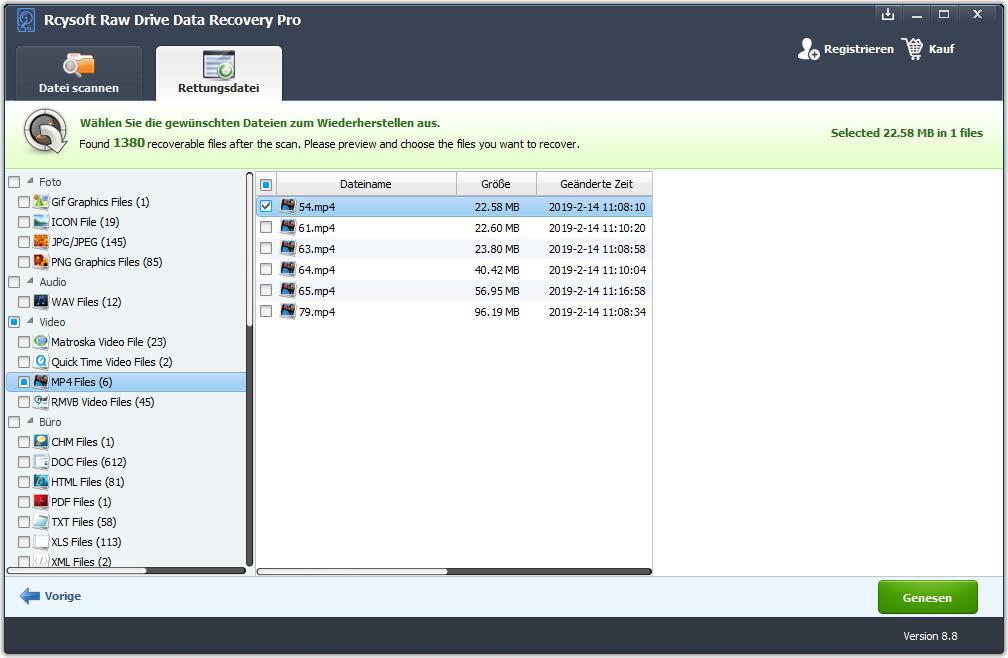Image resolution: width=1008 pixels, height=658 pixels.
Task: Click the HTML Files icon
Action: (41, 481)
